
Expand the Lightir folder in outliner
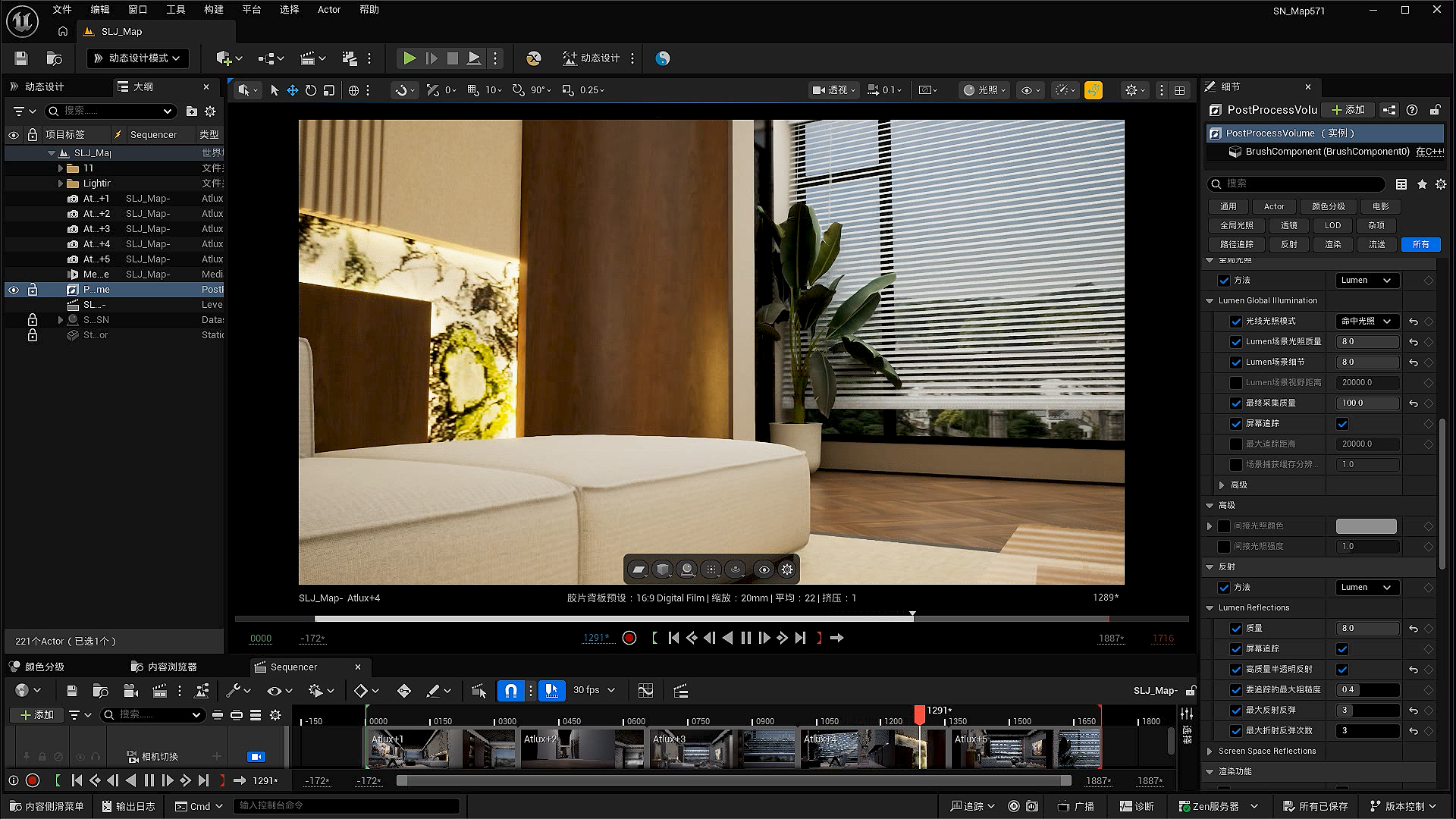[61, 184]
